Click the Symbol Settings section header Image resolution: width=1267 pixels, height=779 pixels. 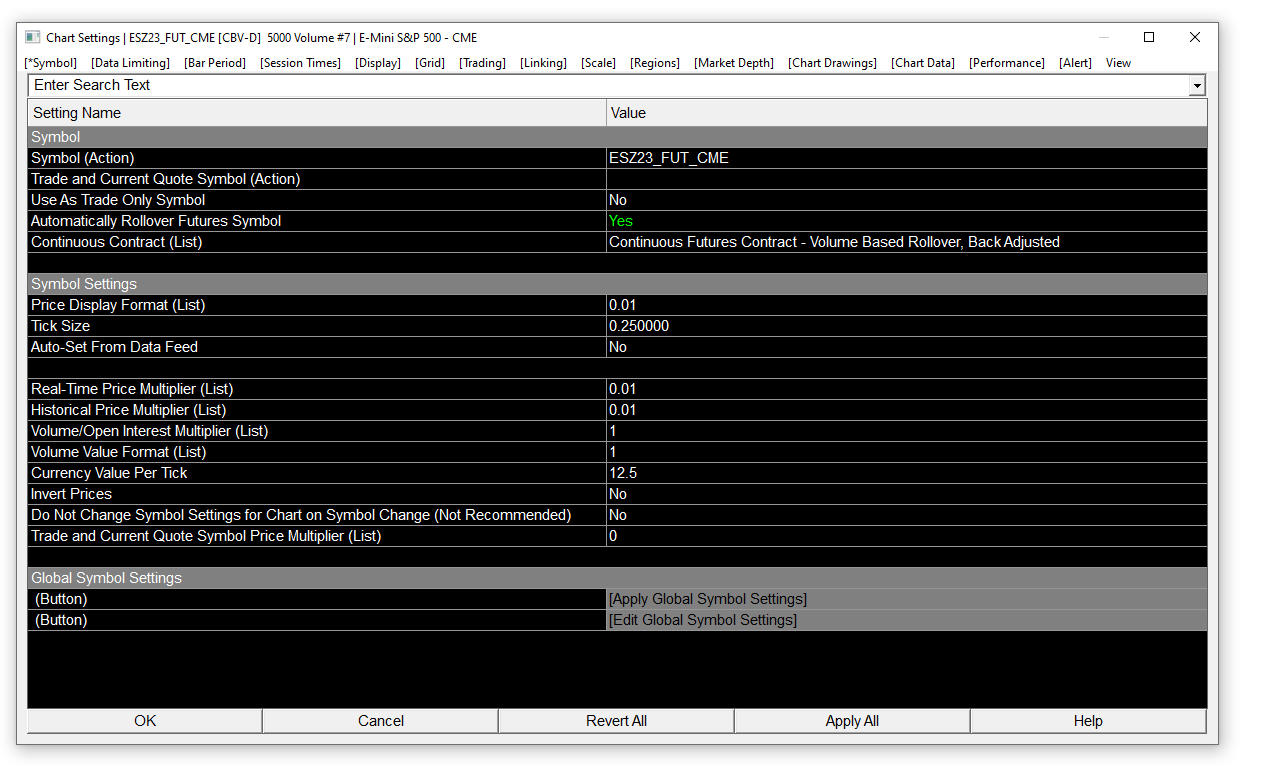pyautogui.click(x=617, y=284)
